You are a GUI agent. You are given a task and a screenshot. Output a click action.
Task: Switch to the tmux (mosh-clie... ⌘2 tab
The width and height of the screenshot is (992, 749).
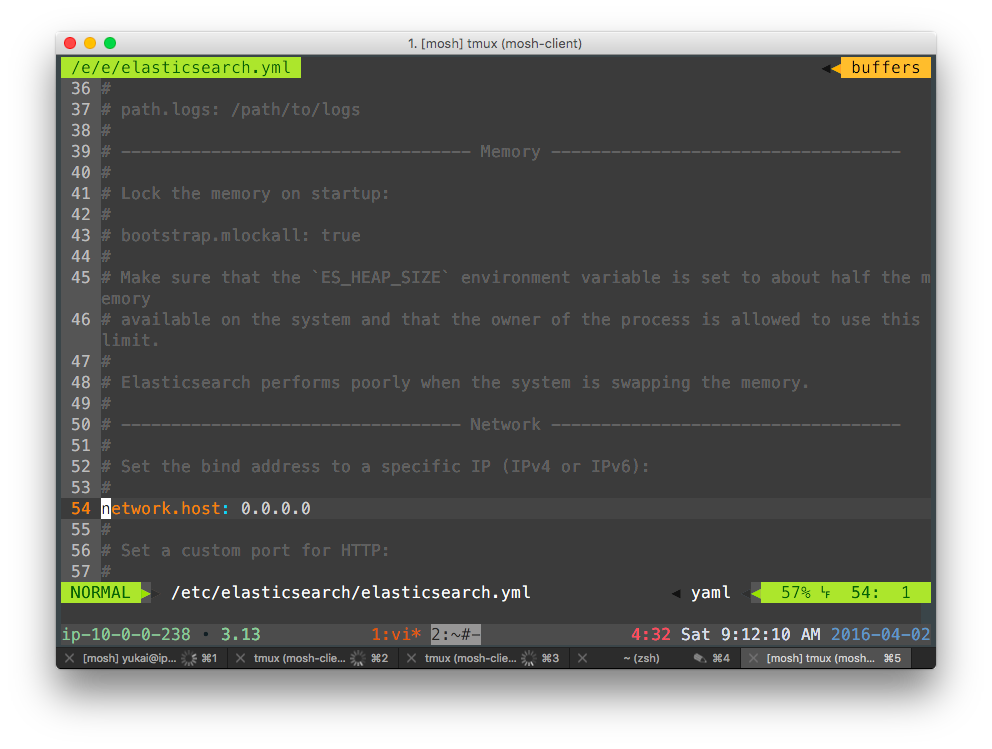point(313,659)
